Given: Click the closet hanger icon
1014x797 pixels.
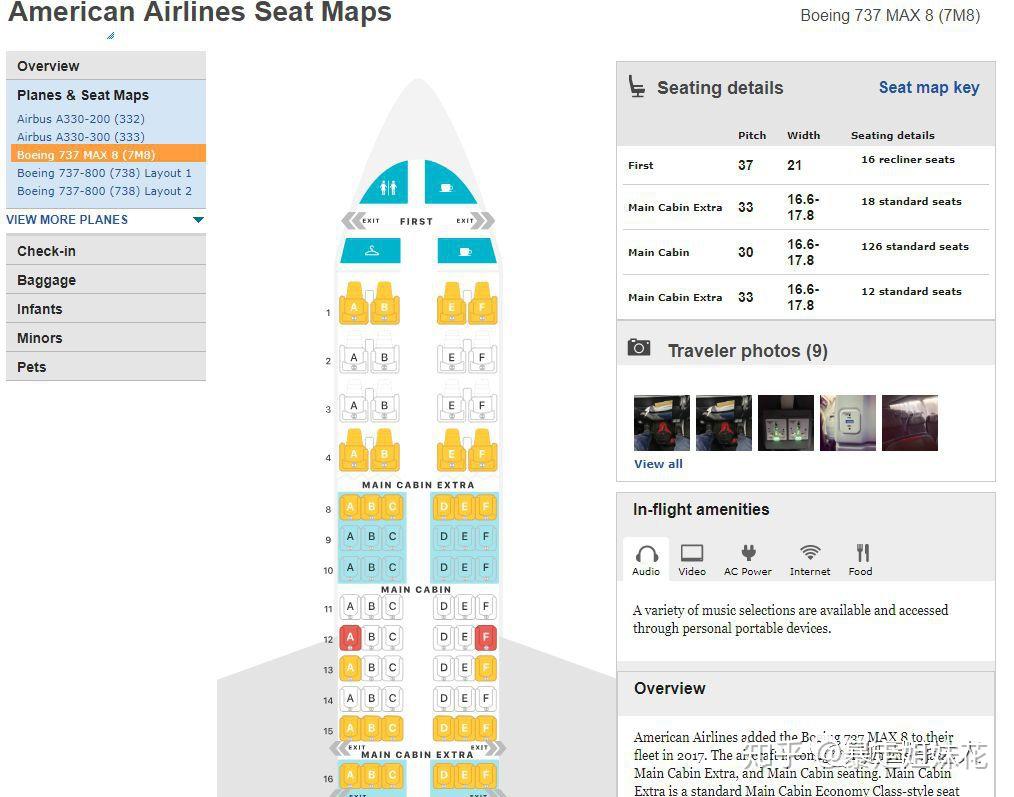Looking at the screenshot, I should (x=371, y=251).
